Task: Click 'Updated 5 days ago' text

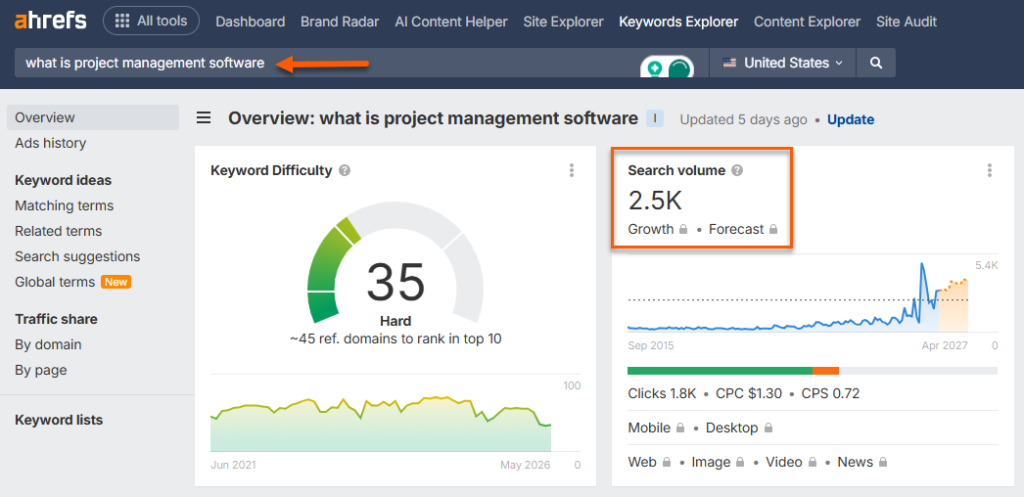Action: [x=743, y=120]
